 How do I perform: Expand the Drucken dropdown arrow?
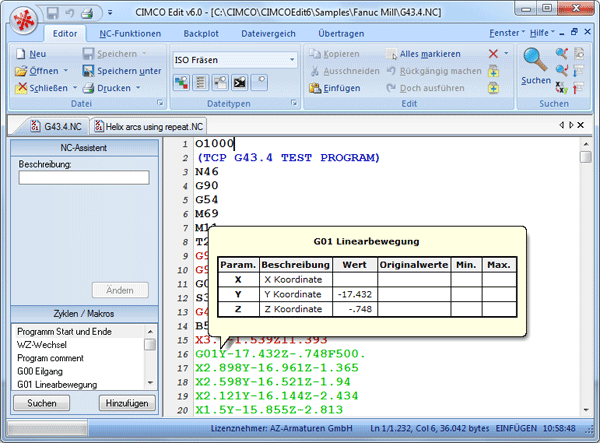(138, 88)
